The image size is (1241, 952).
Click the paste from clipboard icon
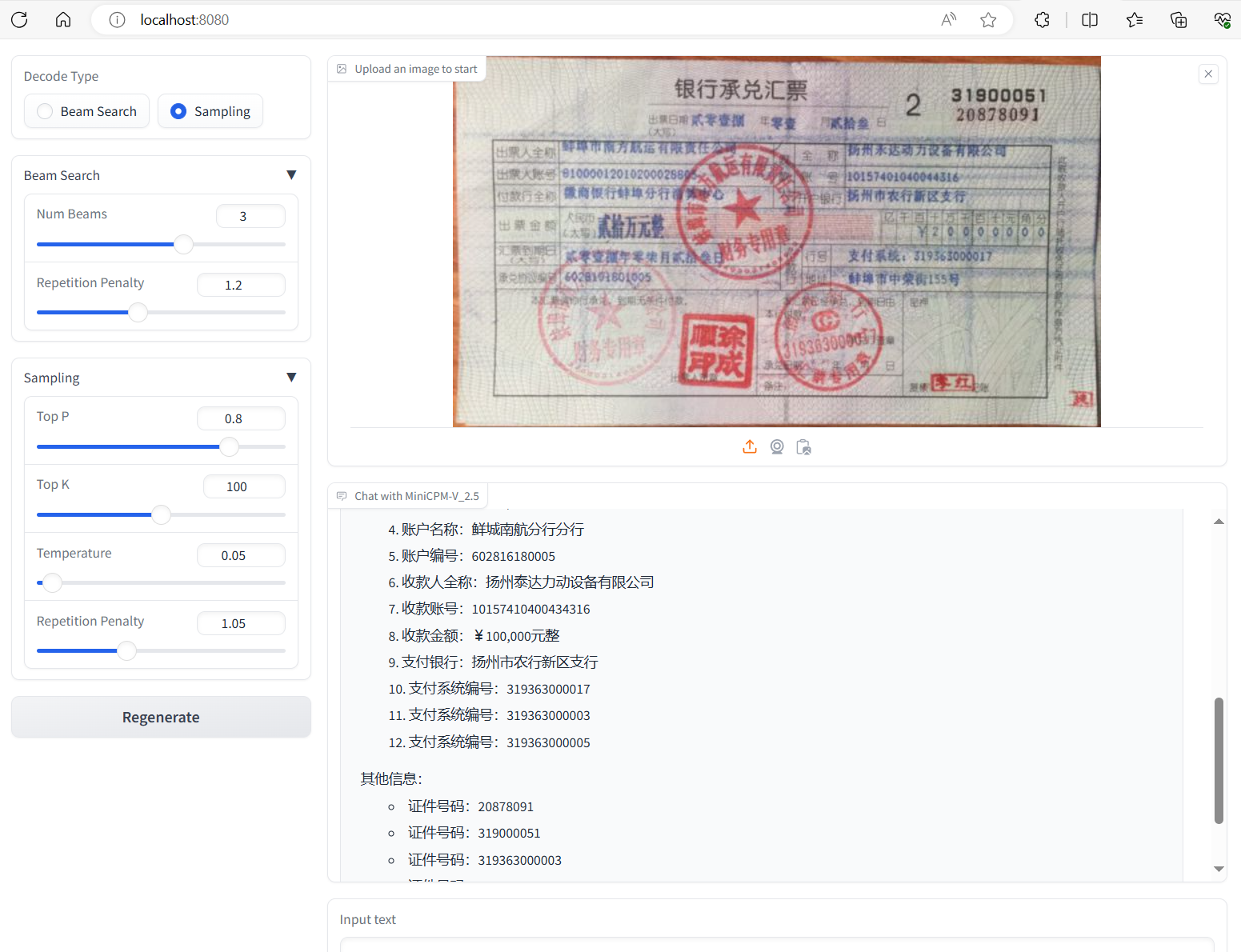[x=803, y=446]
